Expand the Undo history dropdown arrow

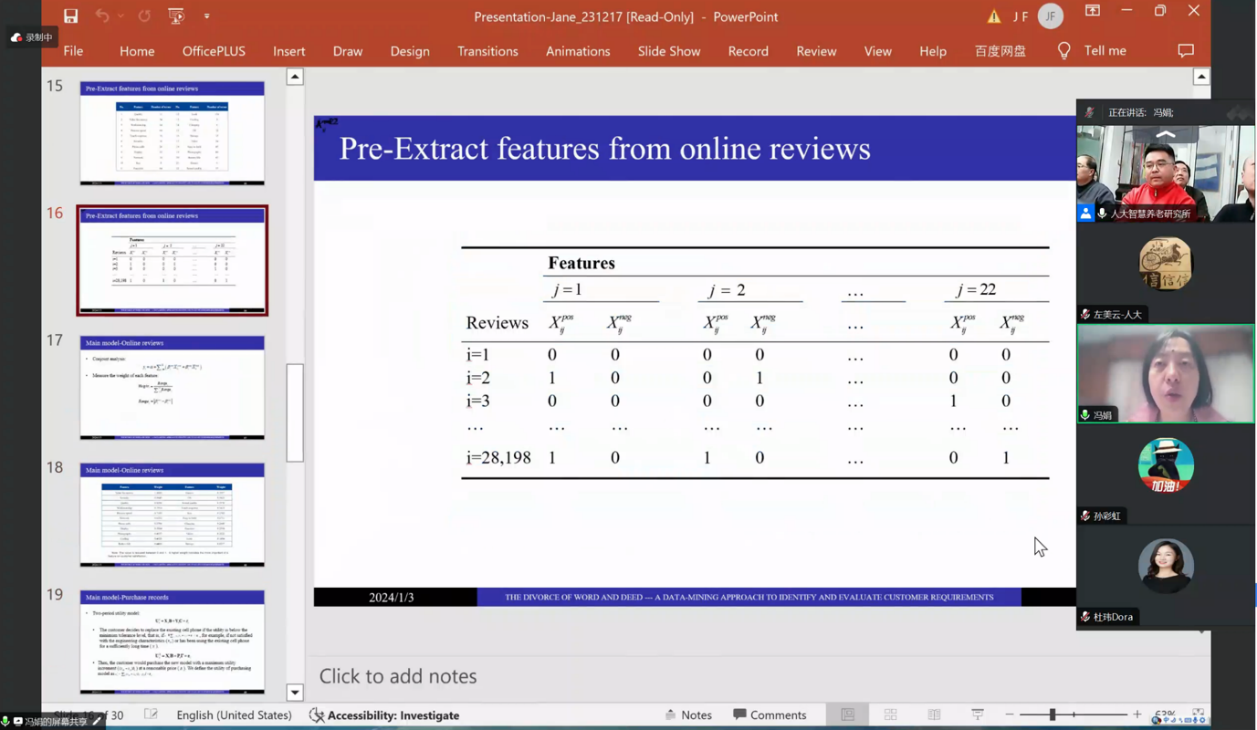[x=121, y=16]
